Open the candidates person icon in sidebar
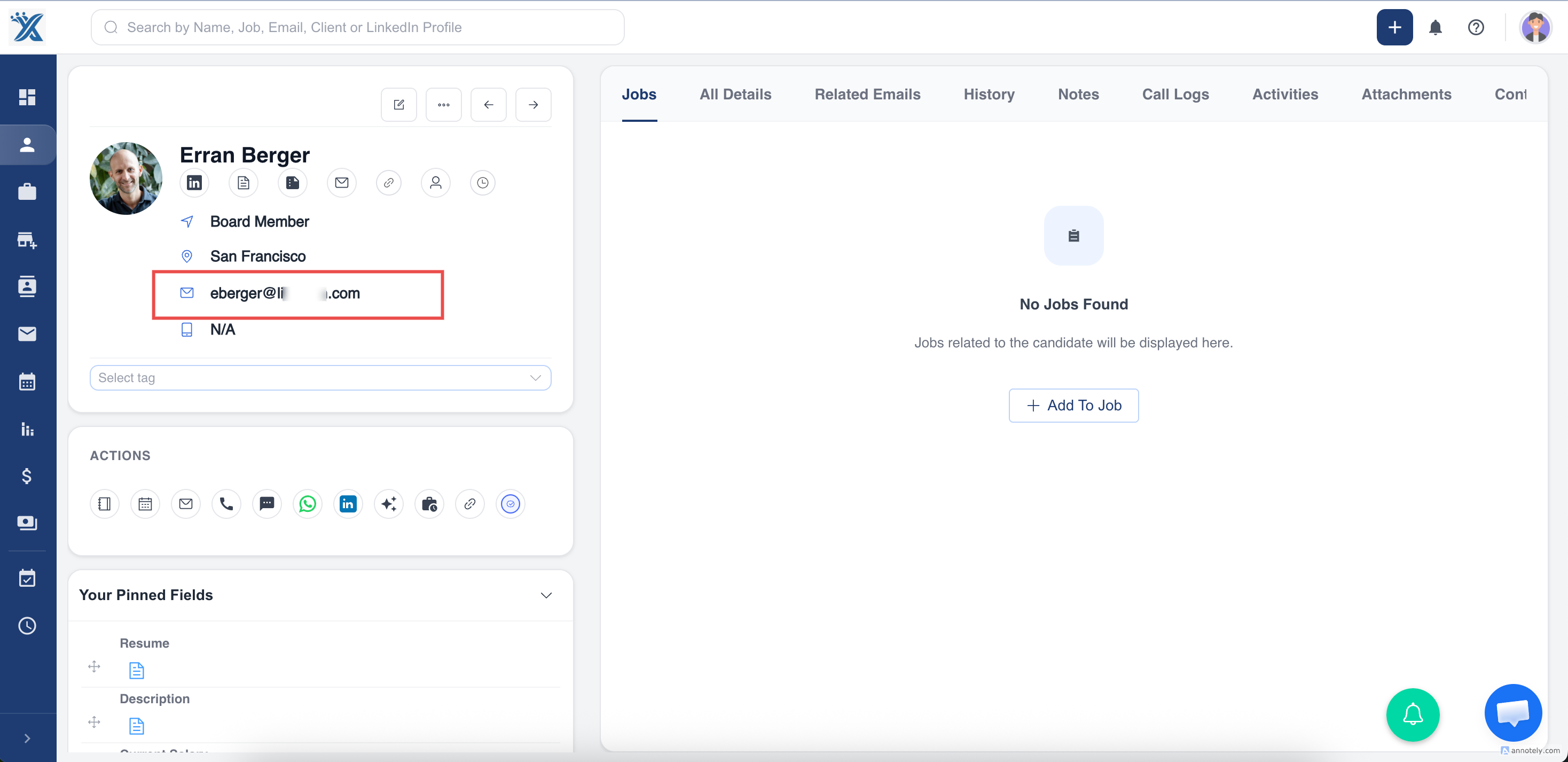Viewport: 1568px width, 762px height. click(27, 145)
